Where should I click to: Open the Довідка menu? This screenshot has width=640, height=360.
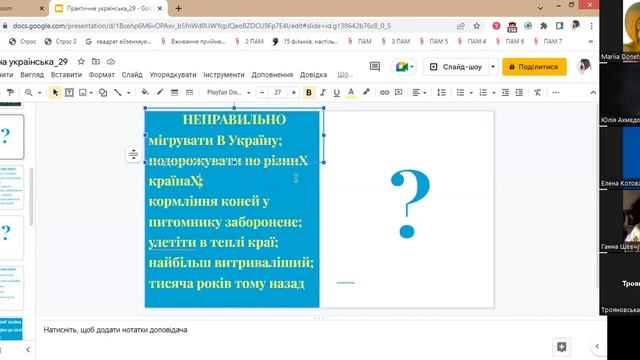[x=313, y=75]
